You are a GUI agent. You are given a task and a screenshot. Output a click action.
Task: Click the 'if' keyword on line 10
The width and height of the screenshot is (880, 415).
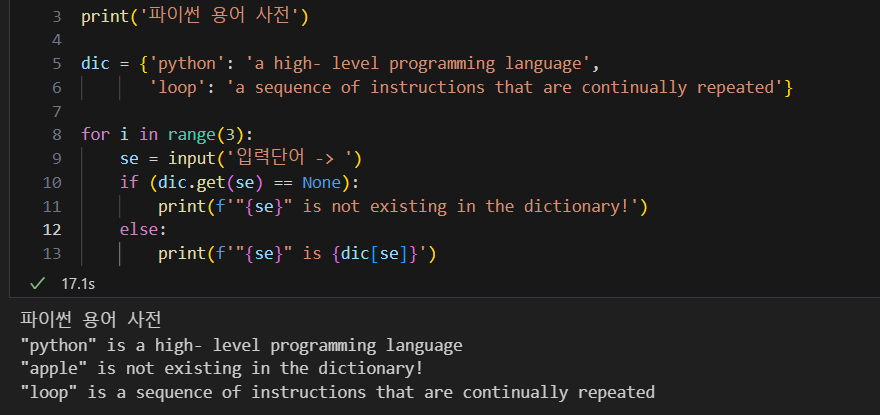pos(129,183)
